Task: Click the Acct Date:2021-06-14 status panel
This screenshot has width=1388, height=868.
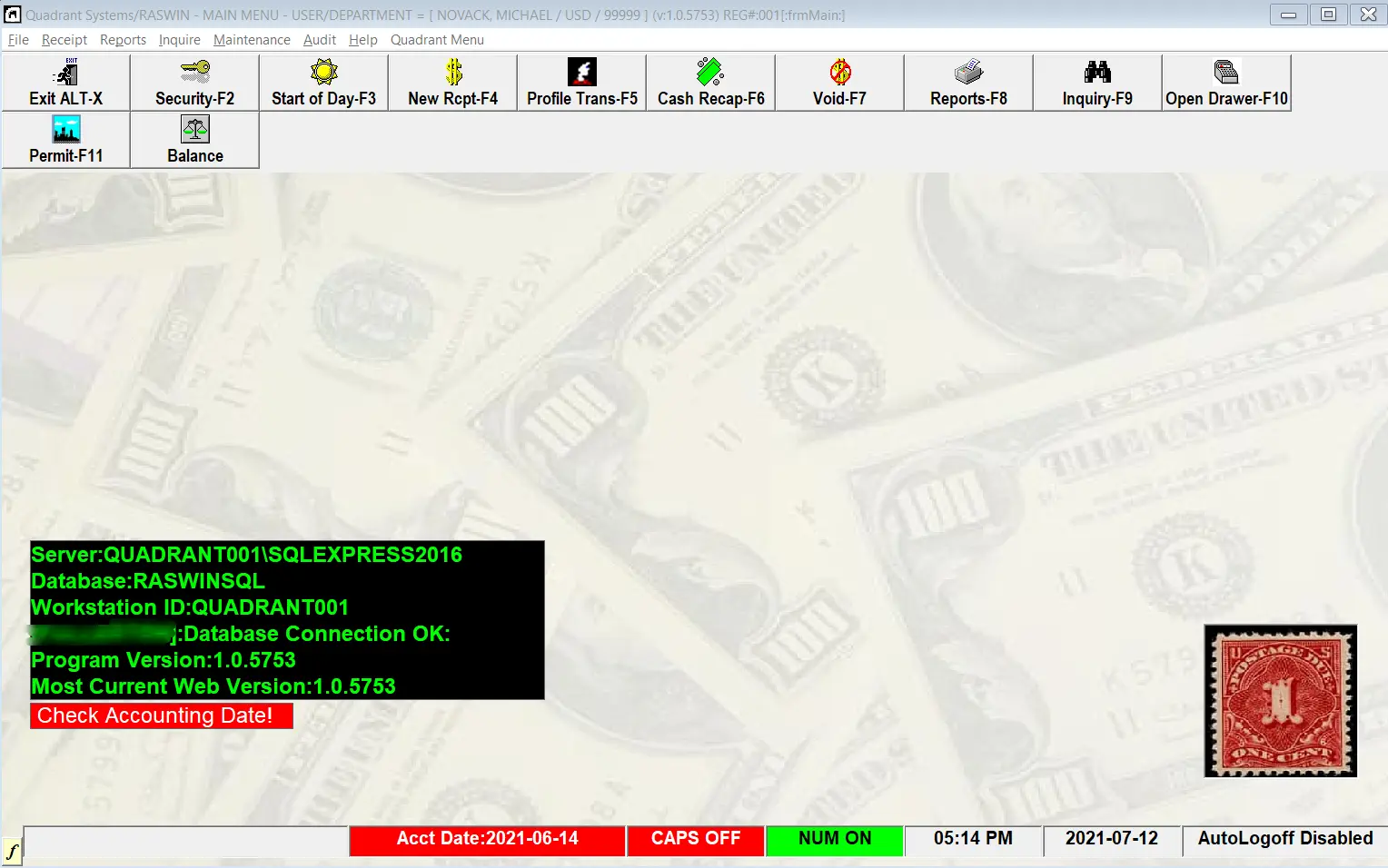Action: pos(487,839)
